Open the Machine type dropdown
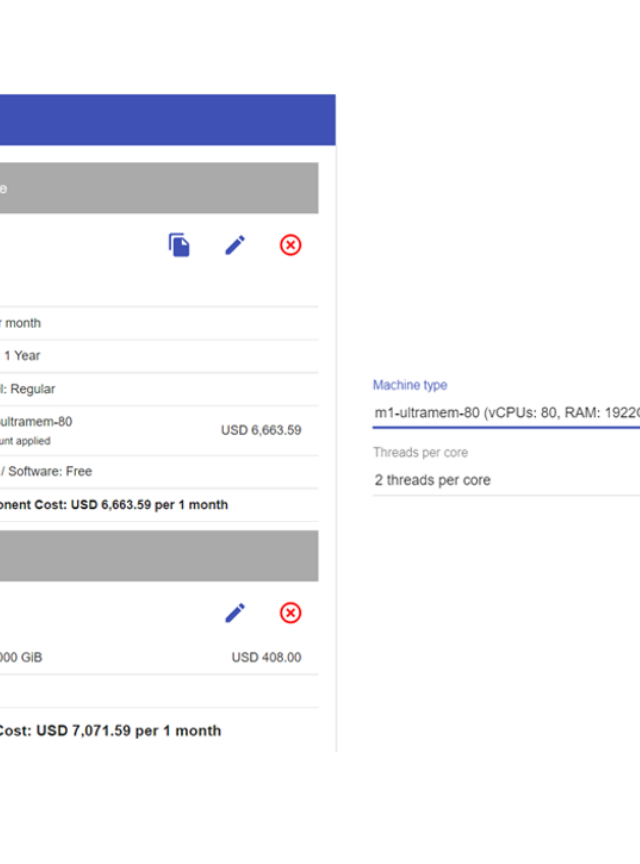 click(x=506, y=413)
